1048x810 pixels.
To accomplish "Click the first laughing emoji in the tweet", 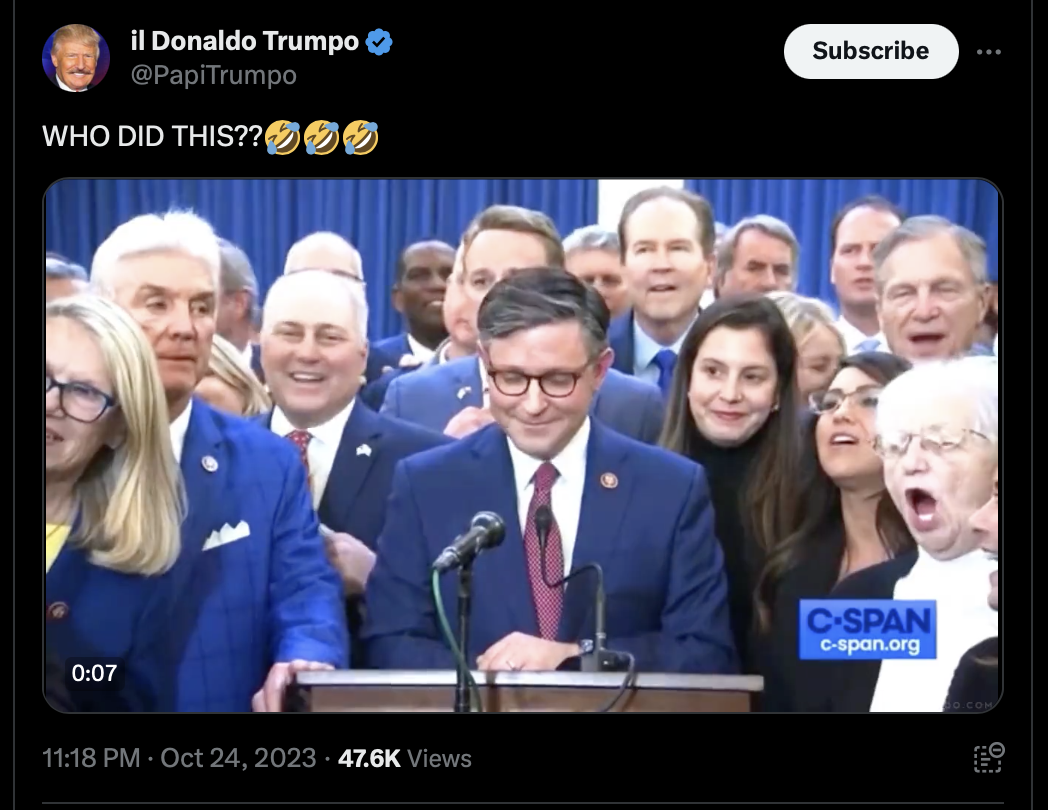I will [x=283, y=137].
